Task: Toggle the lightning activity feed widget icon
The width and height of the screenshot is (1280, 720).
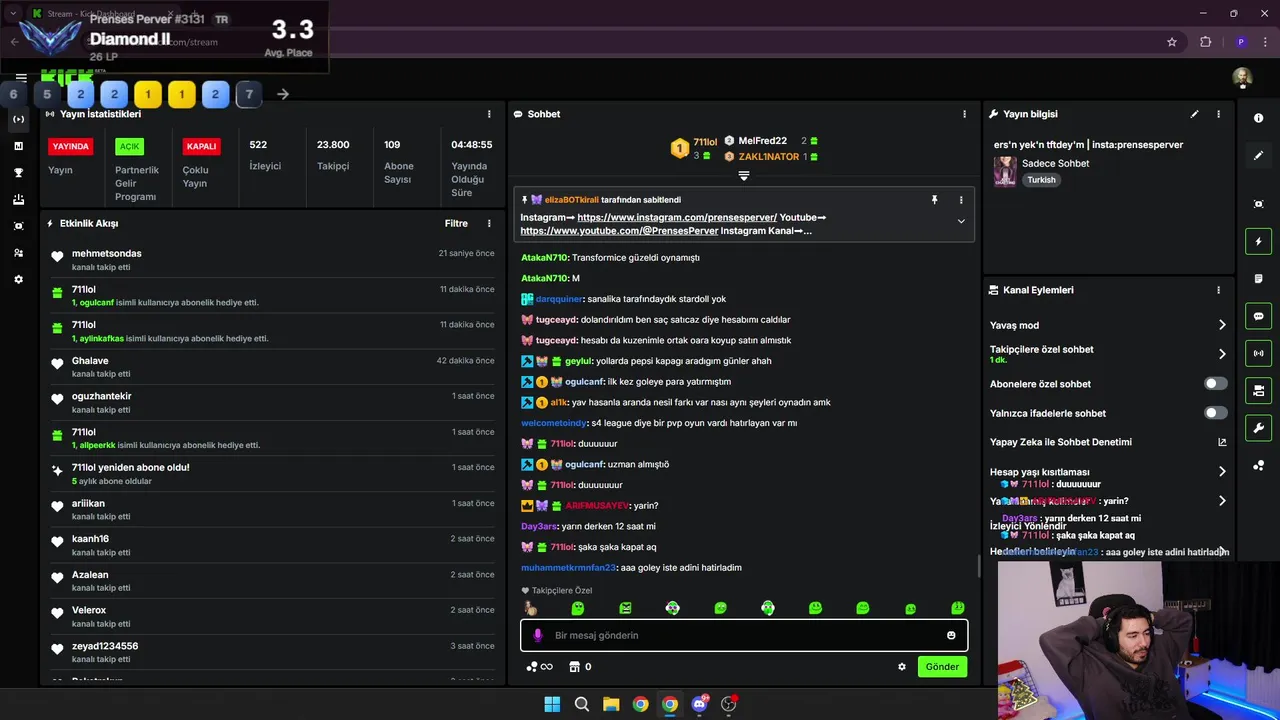Action: coord(1258,241)
